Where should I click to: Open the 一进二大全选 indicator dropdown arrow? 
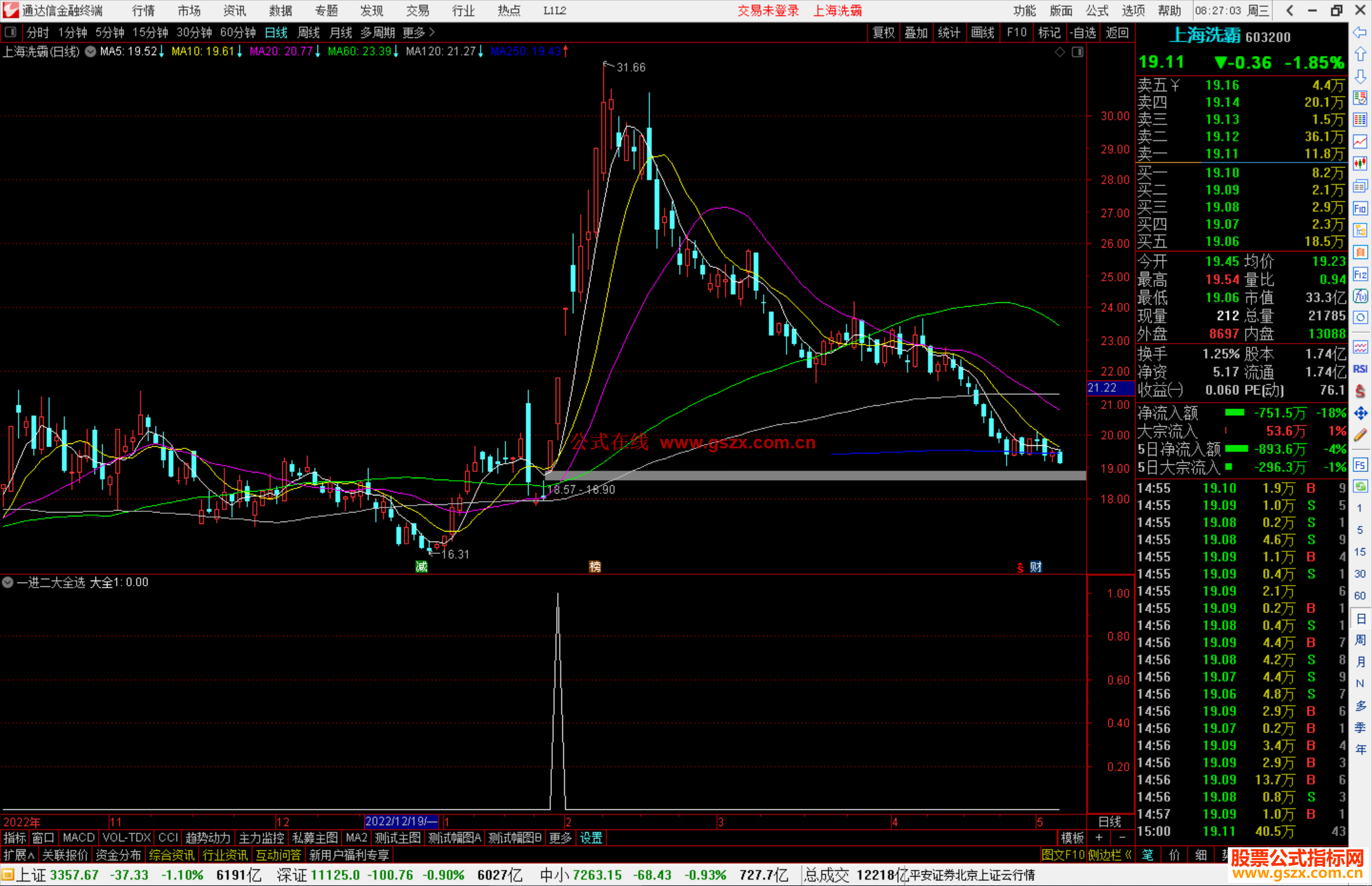pos(8,582)
